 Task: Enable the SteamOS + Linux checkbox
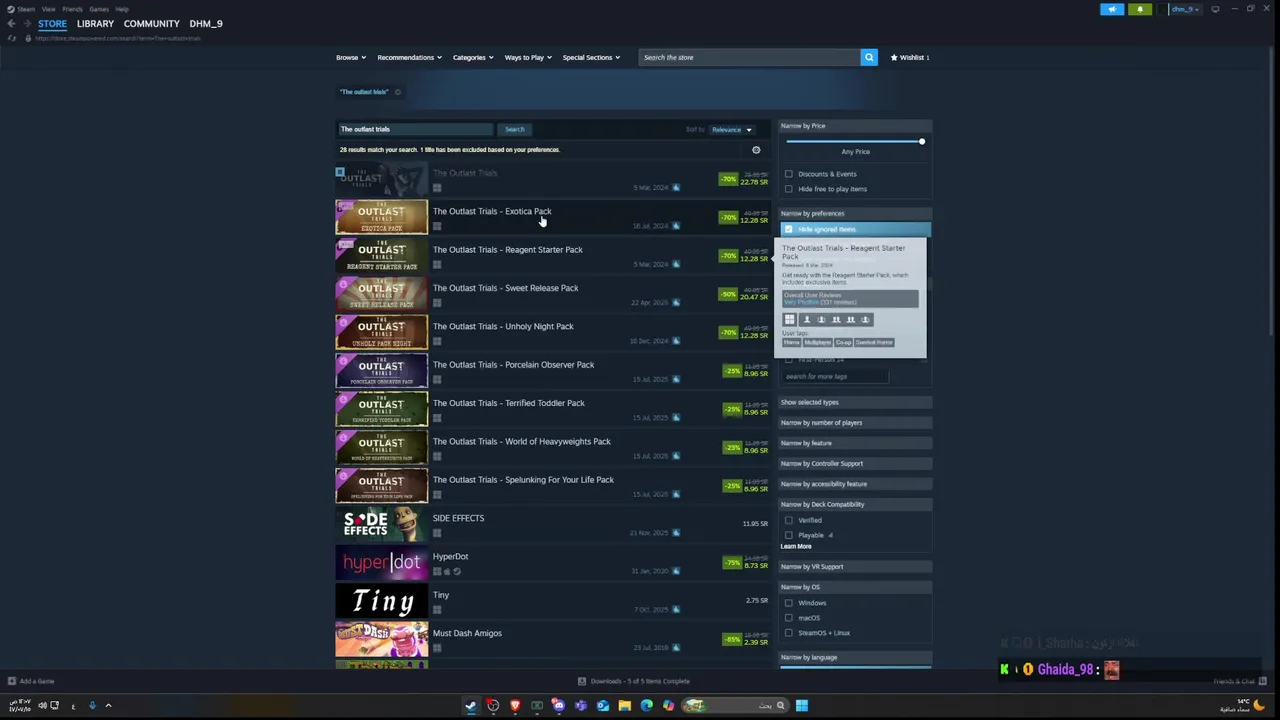pyautogui.click(x=789, y=633)
